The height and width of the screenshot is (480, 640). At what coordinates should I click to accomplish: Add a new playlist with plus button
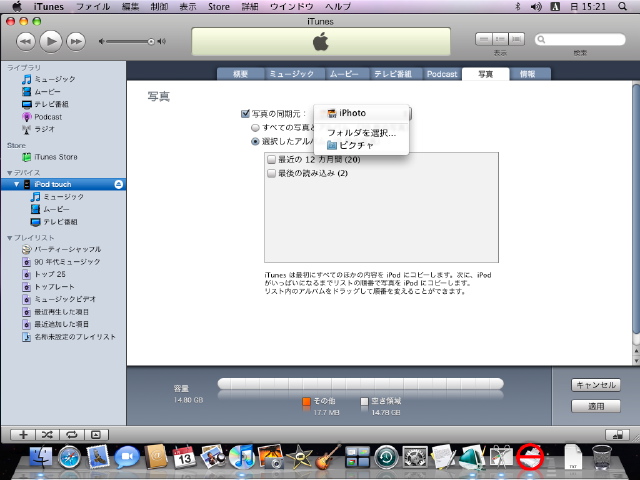coord(23,435)
